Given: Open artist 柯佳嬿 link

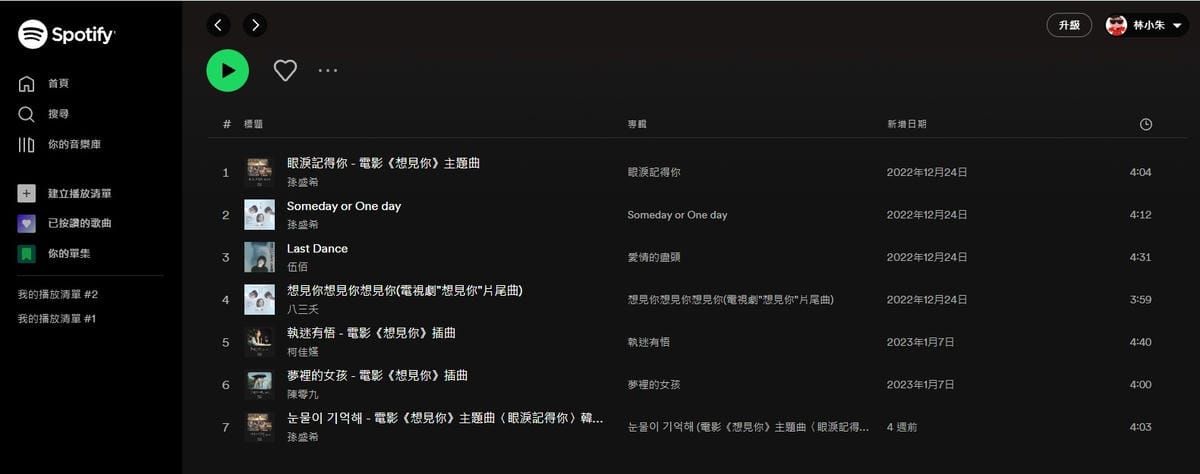Looking at the screenshot, I should tap(302, 352).
